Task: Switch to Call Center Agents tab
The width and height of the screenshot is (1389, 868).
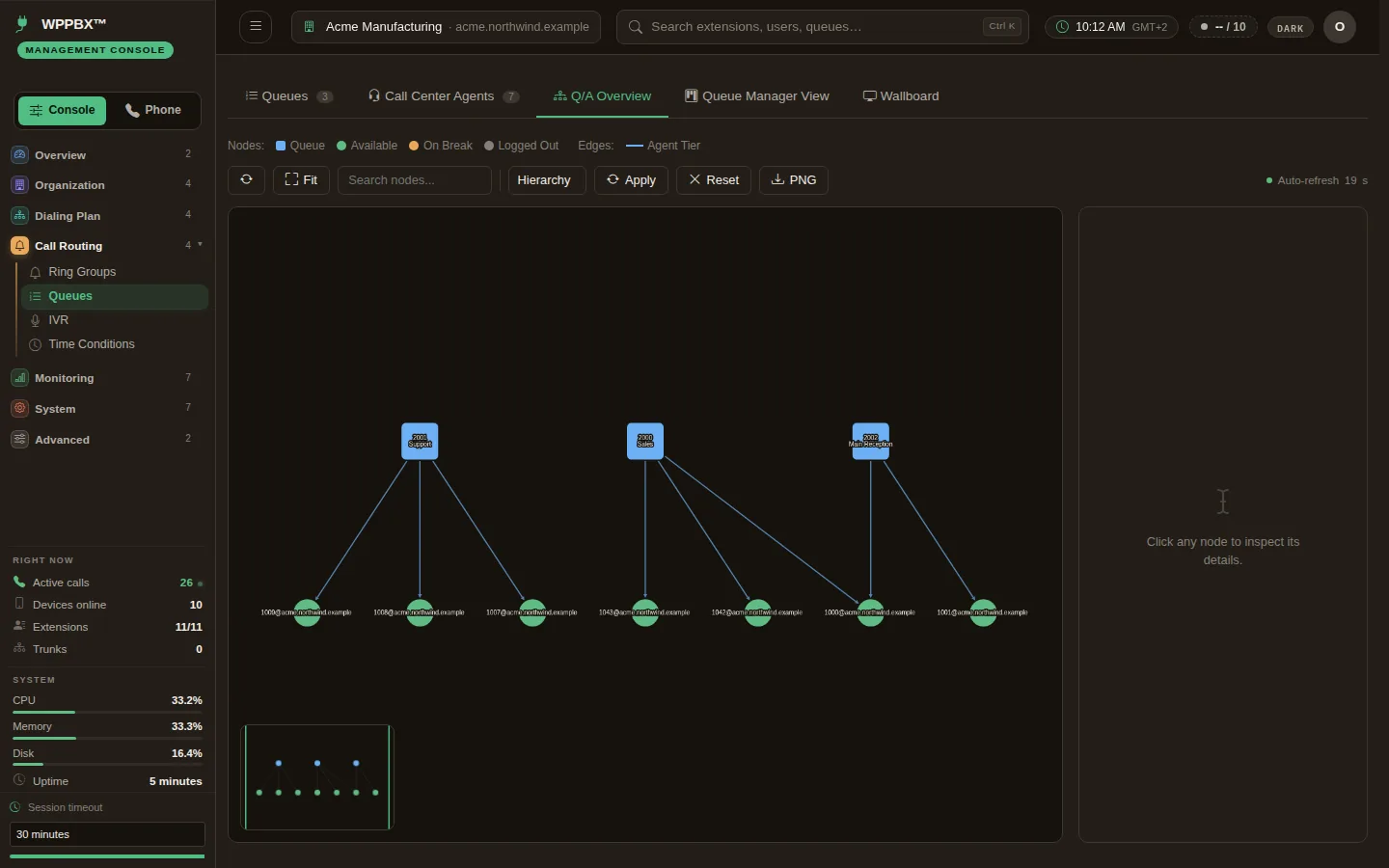Action: click(444, 96)
